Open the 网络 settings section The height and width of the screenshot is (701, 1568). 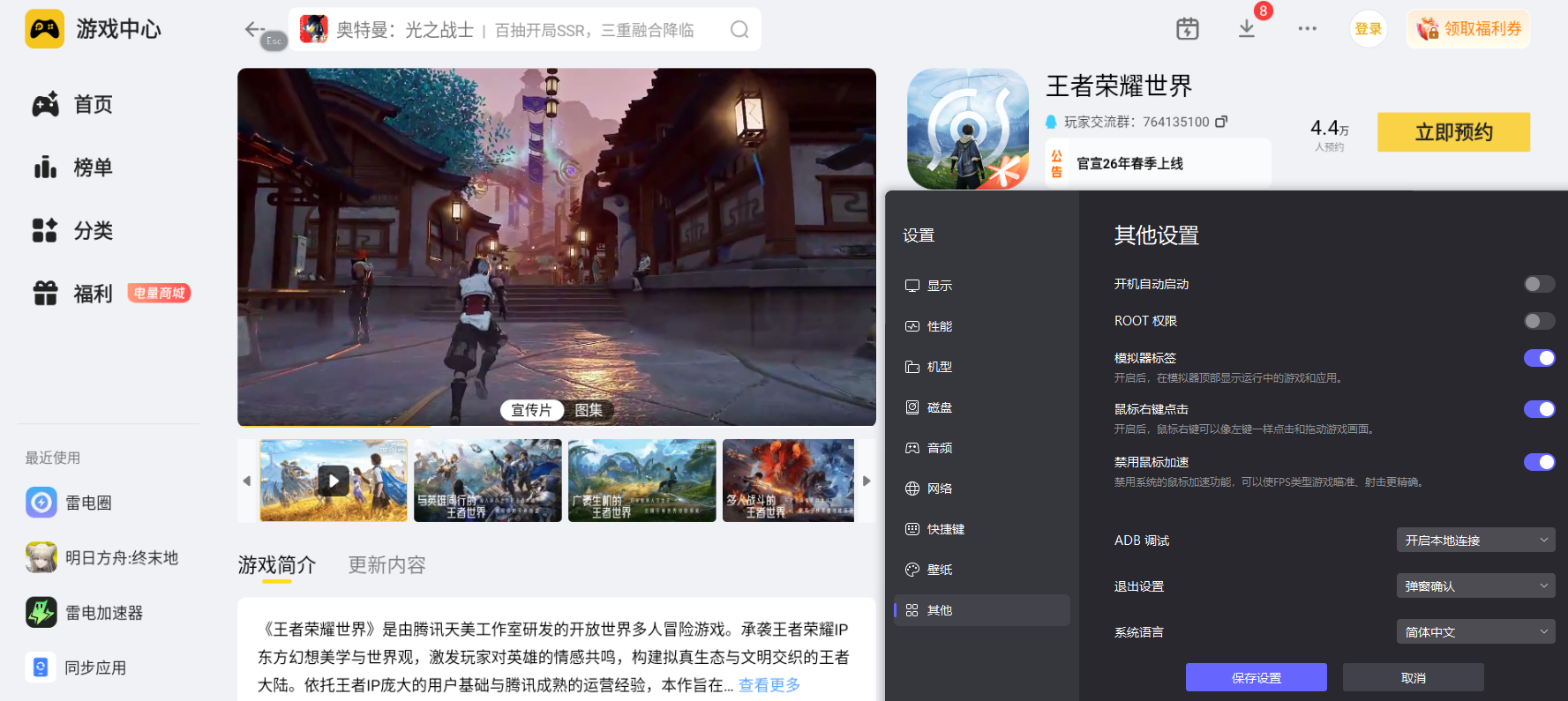981,488
